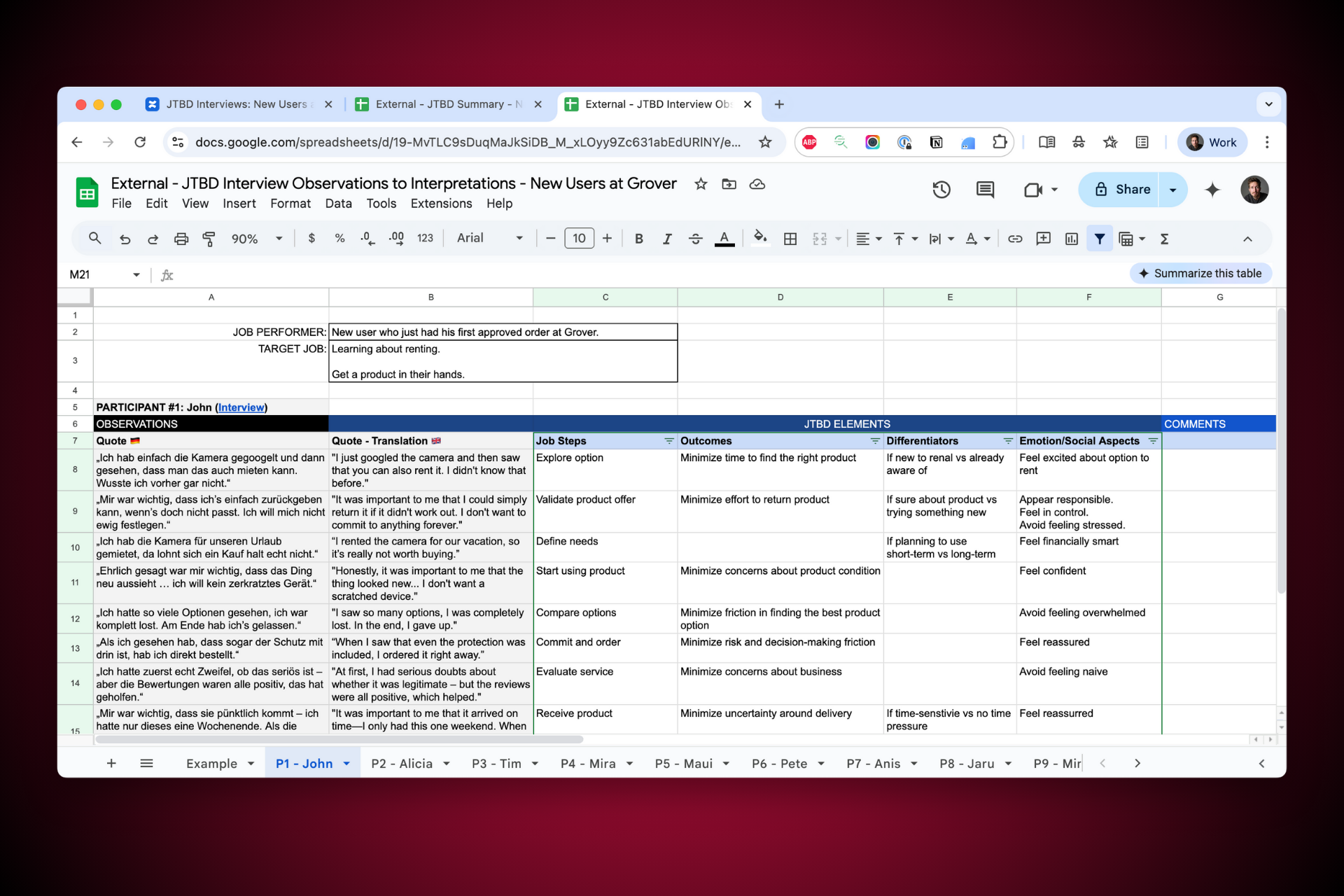Click the functions sigma icon
The height and width of the screenshot is (896, 1344).
(x=1164, y=239)
